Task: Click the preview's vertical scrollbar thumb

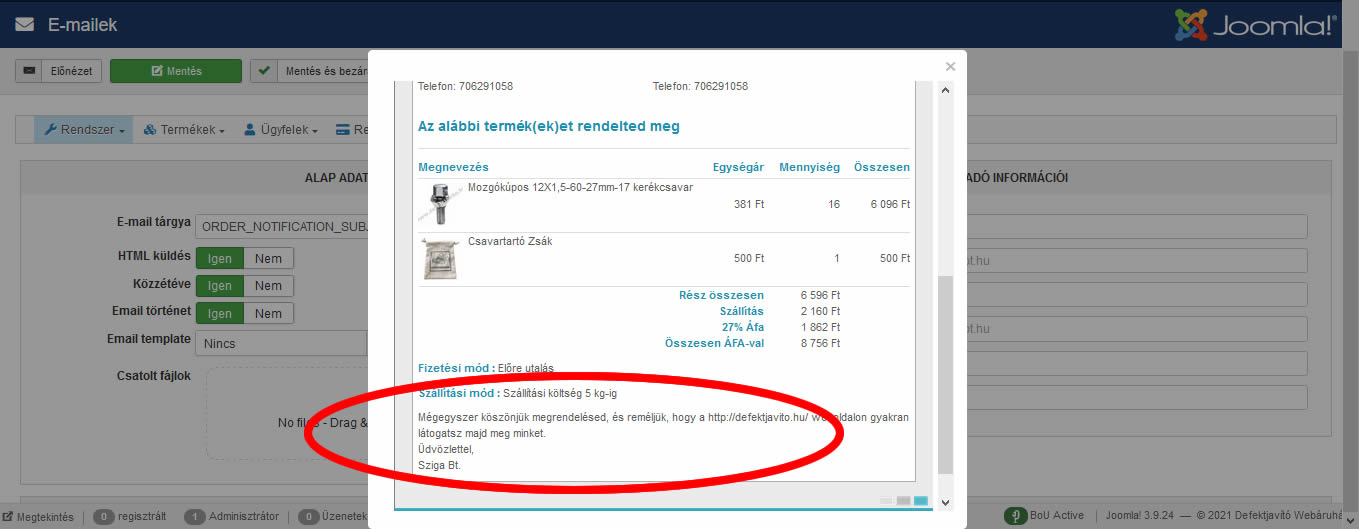Action: coord(946,375)
